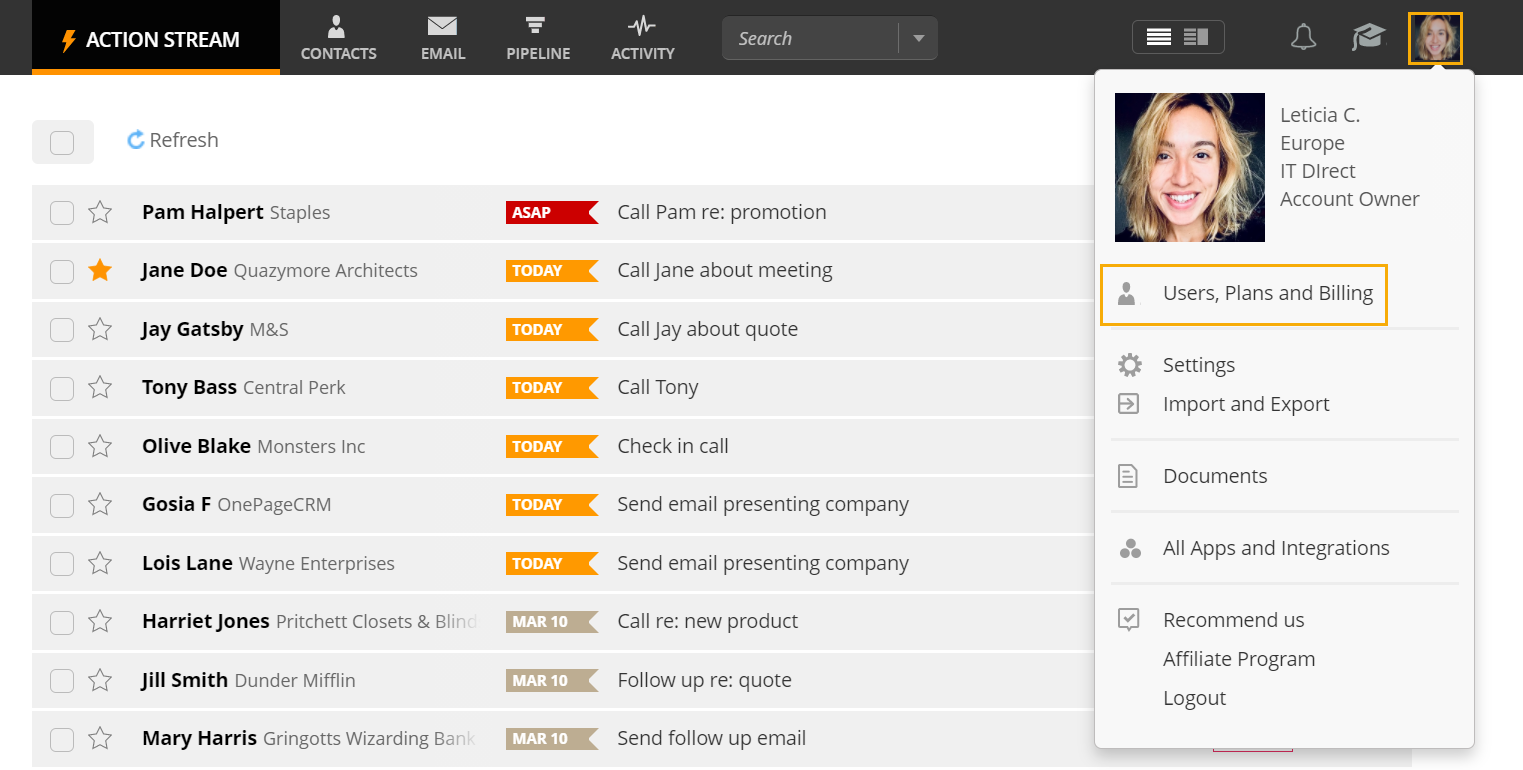1523x770 pixels.
Task: Toggle the select-all checkbox above the list
Action: click(x=62, y=142)
